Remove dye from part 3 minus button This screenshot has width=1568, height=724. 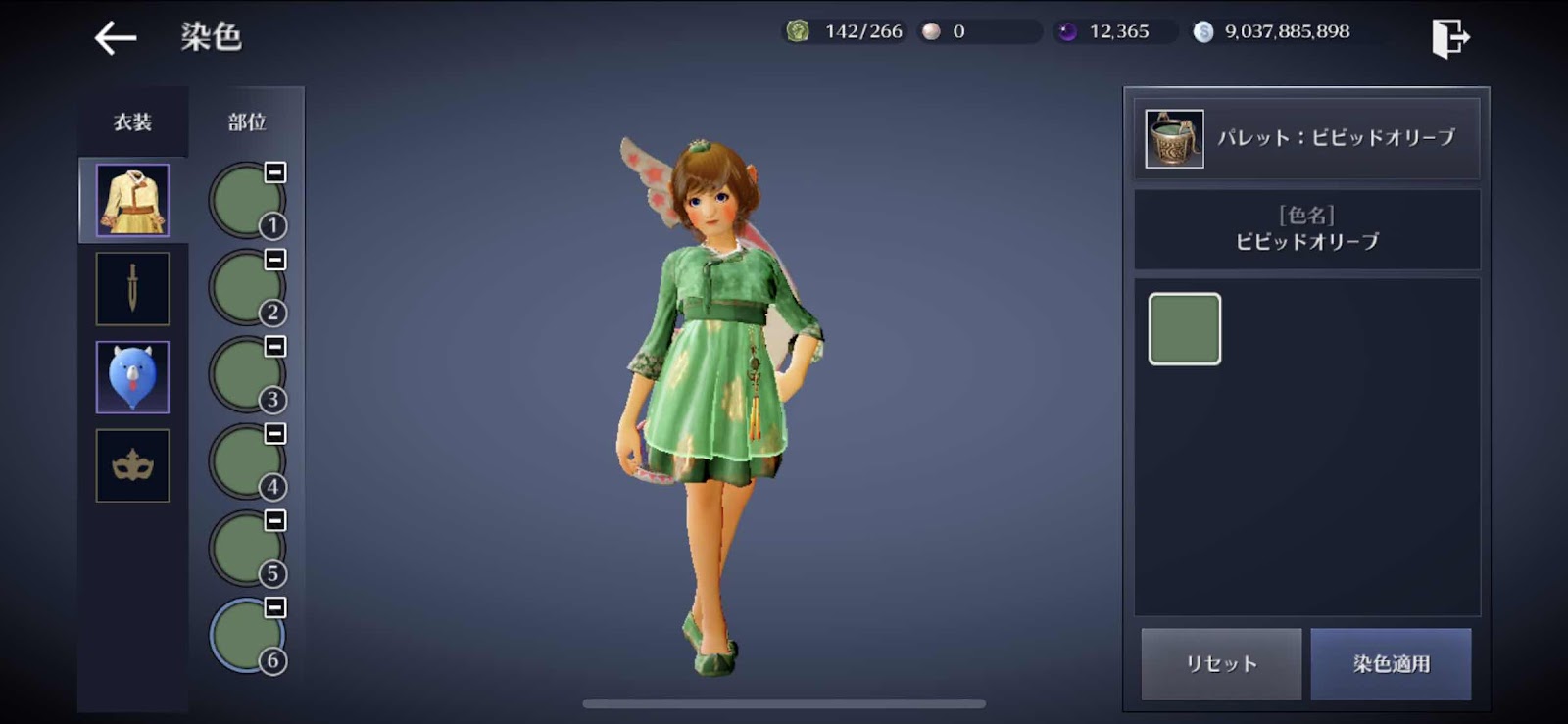coord(275,347)
